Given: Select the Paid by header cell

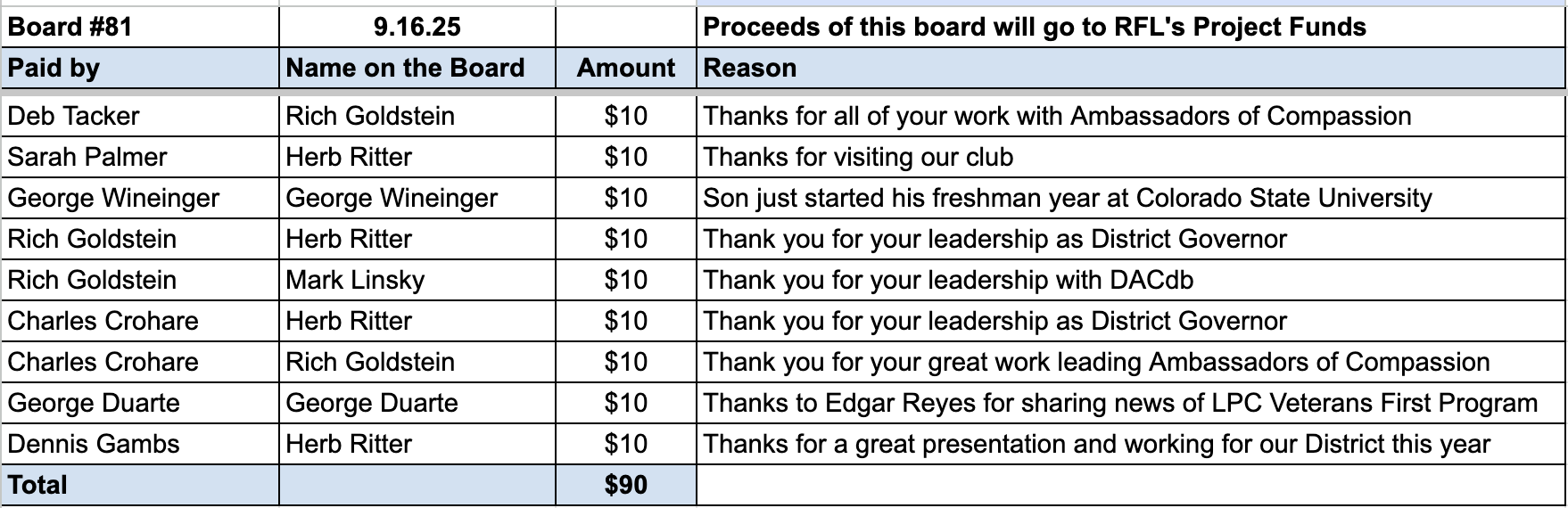Looking at the screenshot, I should 140,68.
